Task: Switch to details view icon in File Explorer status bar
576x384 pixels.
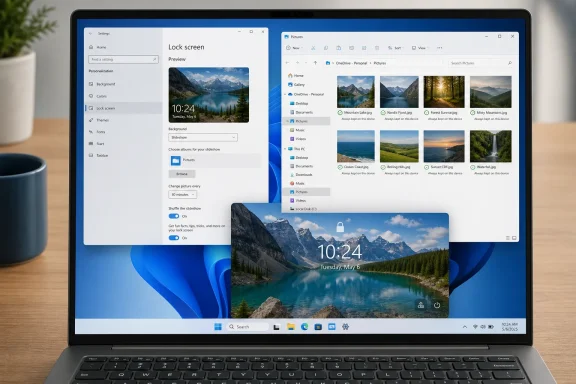Action: coord(508,238)
